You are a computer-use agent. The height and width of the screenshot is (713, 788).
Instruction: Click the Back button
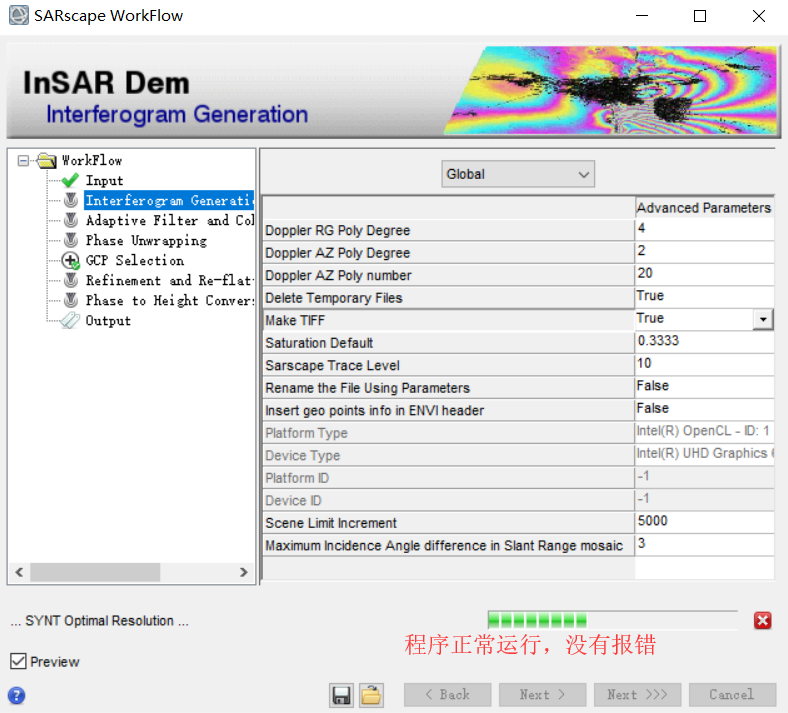click(x=447, y=694)
